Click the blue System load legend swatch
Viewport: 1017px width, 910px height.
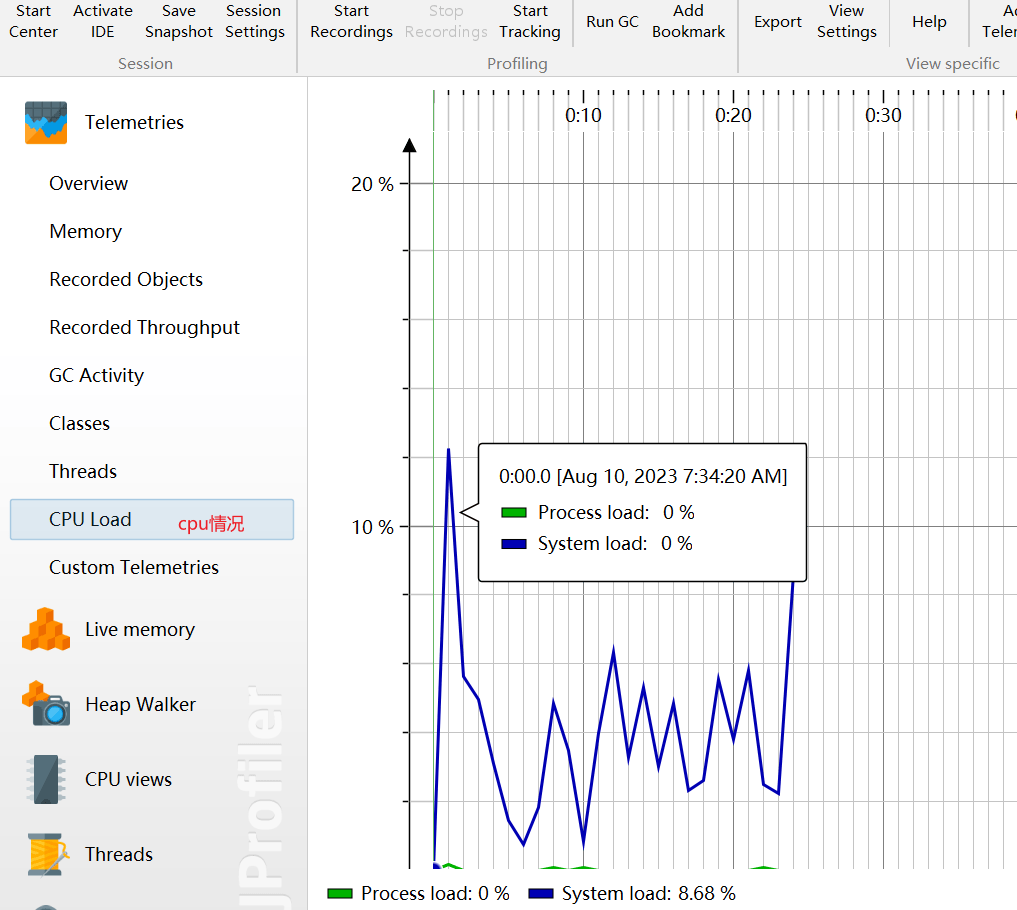(541, 893)
